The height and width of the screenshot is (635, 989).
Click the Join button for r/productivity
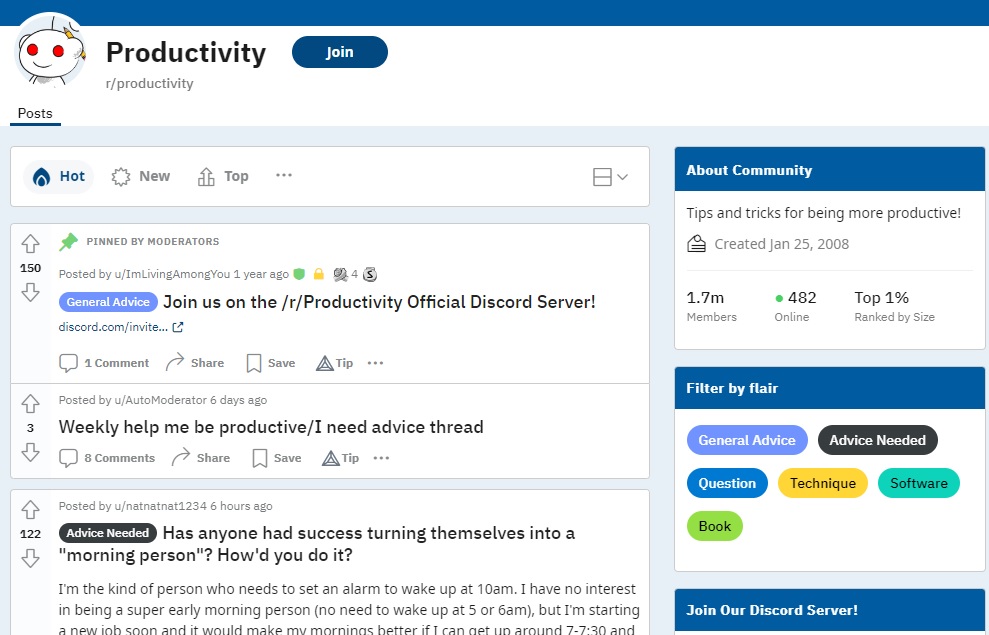click(339, 52)
